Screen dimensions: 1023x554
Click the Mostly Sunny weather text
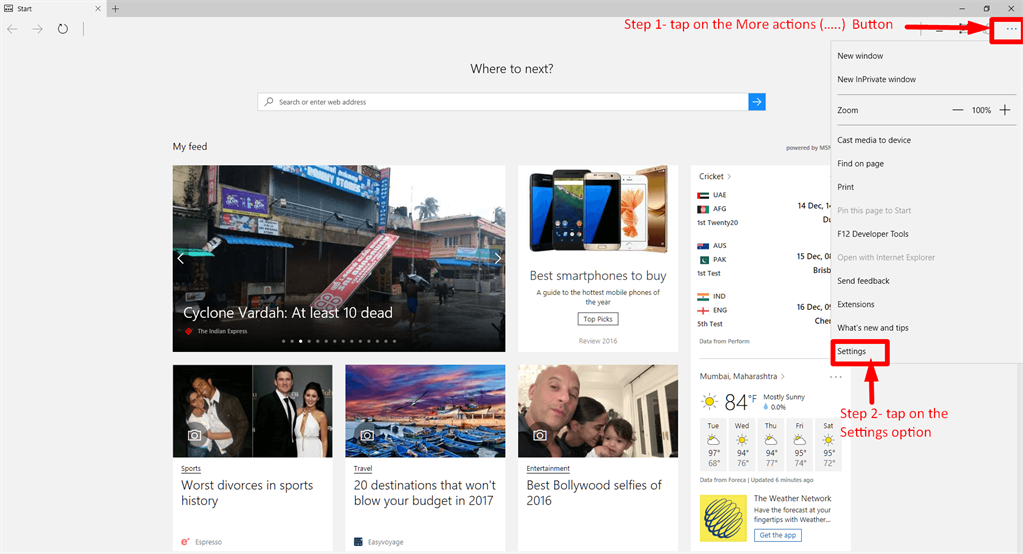(784, 397)
